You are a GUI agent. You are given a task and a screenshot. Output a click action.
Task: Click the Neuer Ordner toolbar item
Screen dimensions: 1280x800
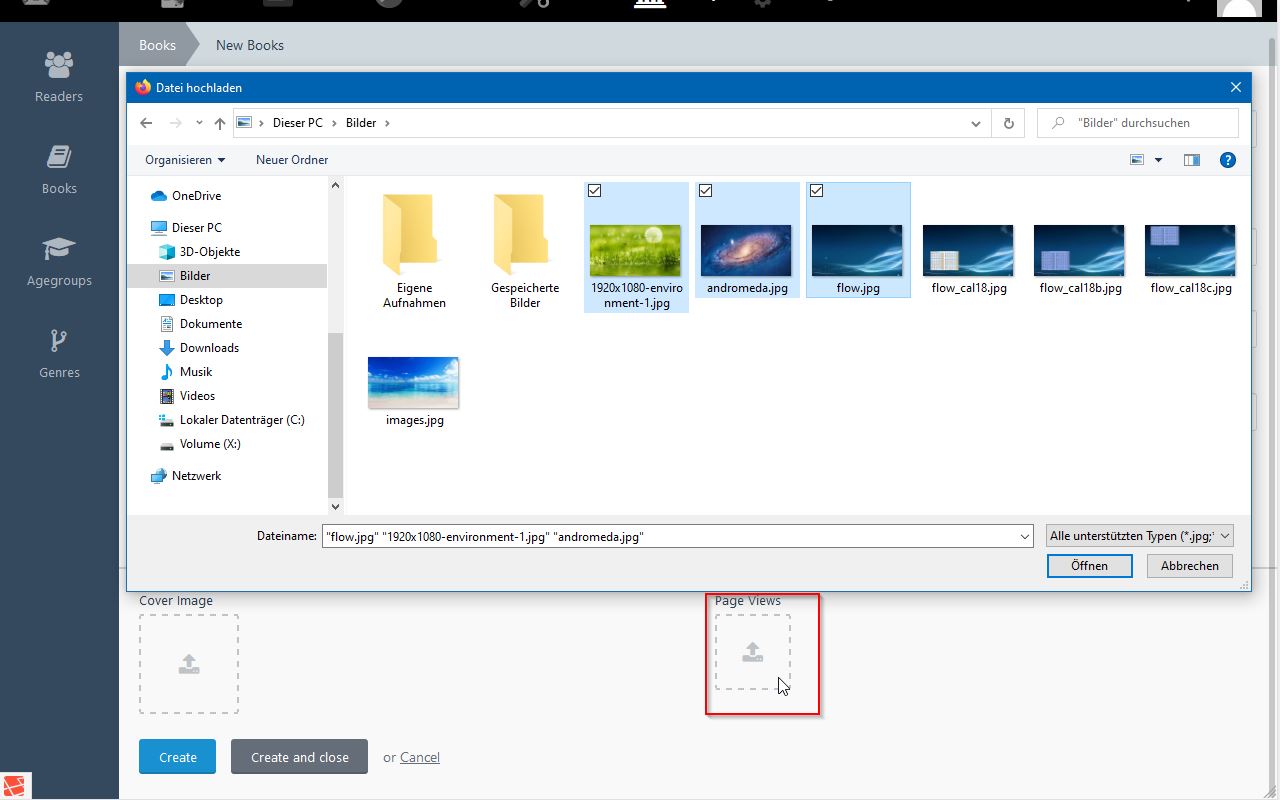(x=292, y=160)
